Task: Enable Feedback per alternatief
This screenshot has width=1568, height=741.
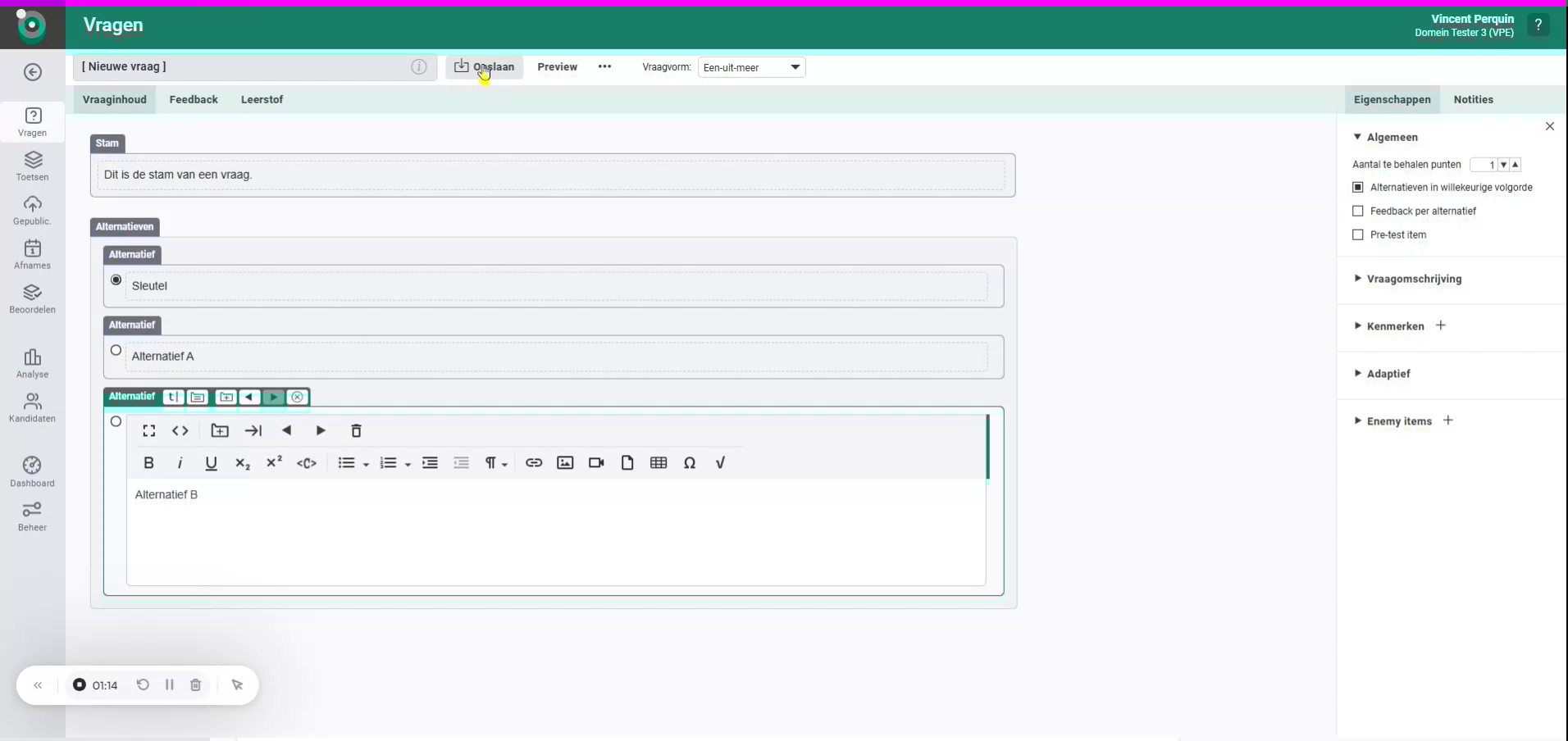Action: click(x=1359, y=211)
